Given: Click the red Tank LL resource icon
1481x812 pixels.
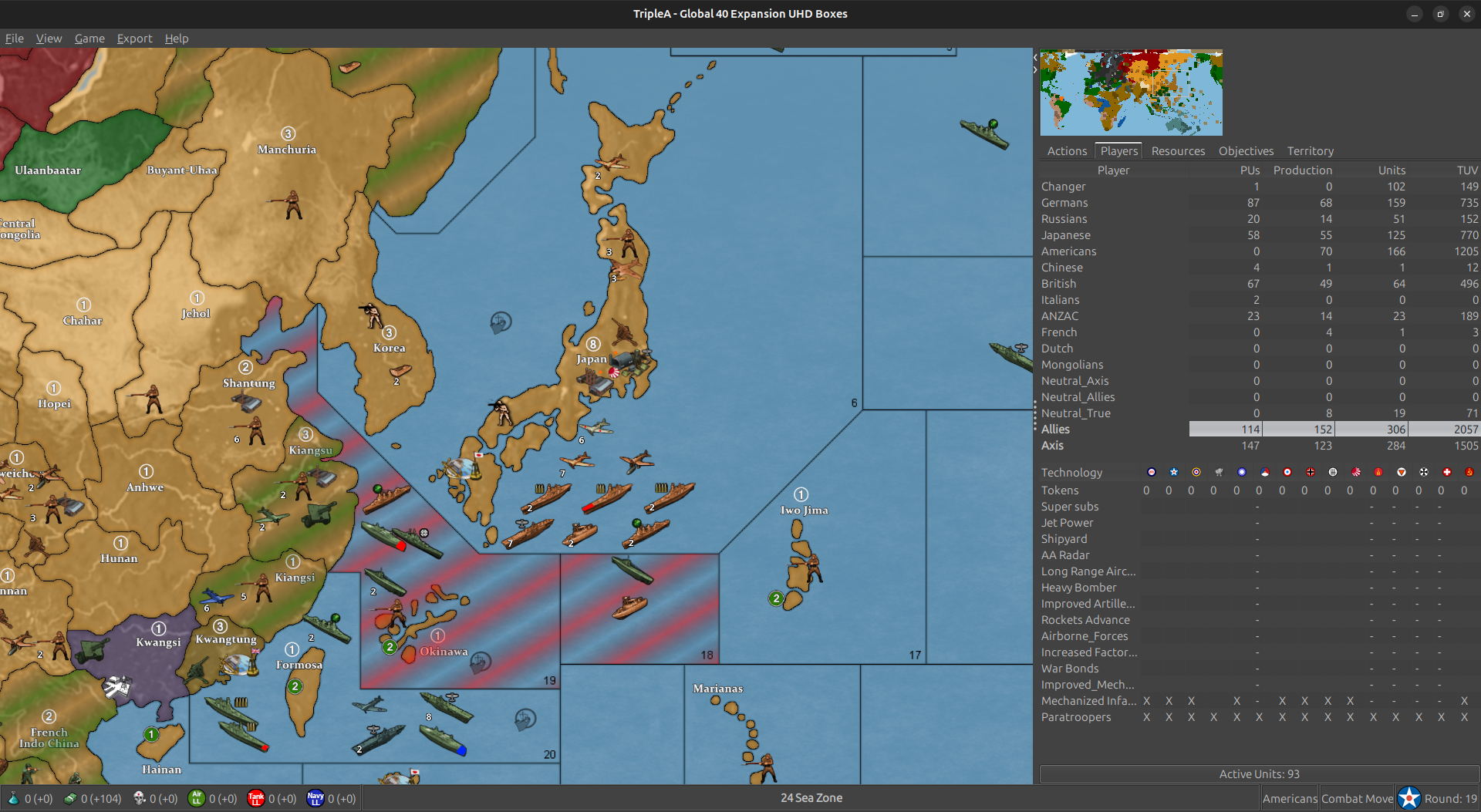Looking at the screenshot, I should (256, 798).
